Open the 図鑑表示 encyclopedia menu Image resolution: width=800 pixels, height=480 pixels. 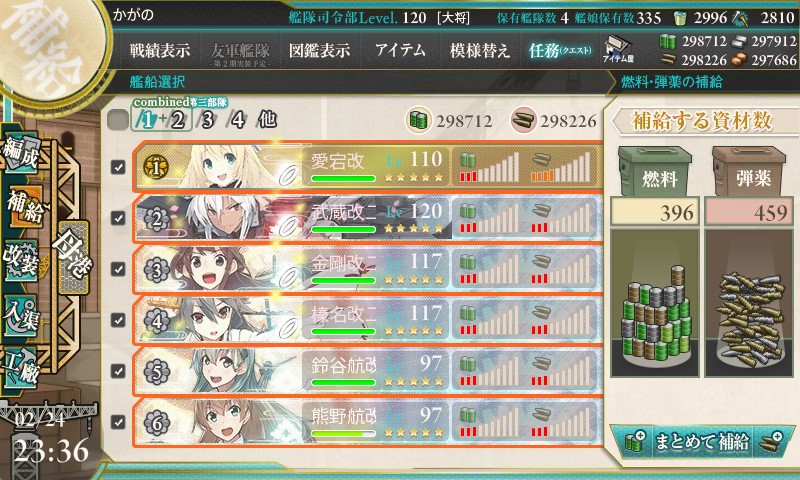tap(319, 50)
